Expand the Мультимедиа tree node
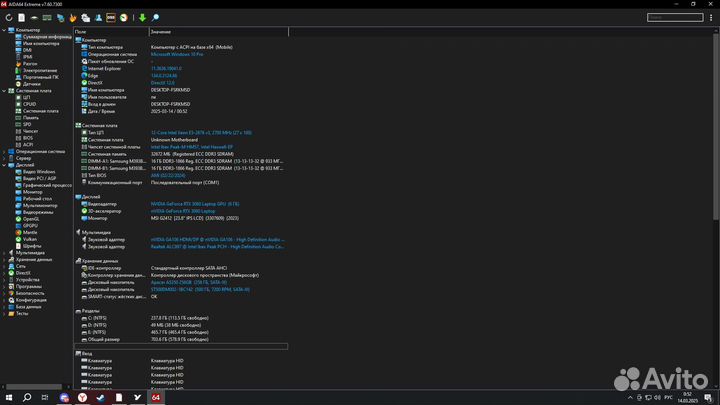 point(4,253)
